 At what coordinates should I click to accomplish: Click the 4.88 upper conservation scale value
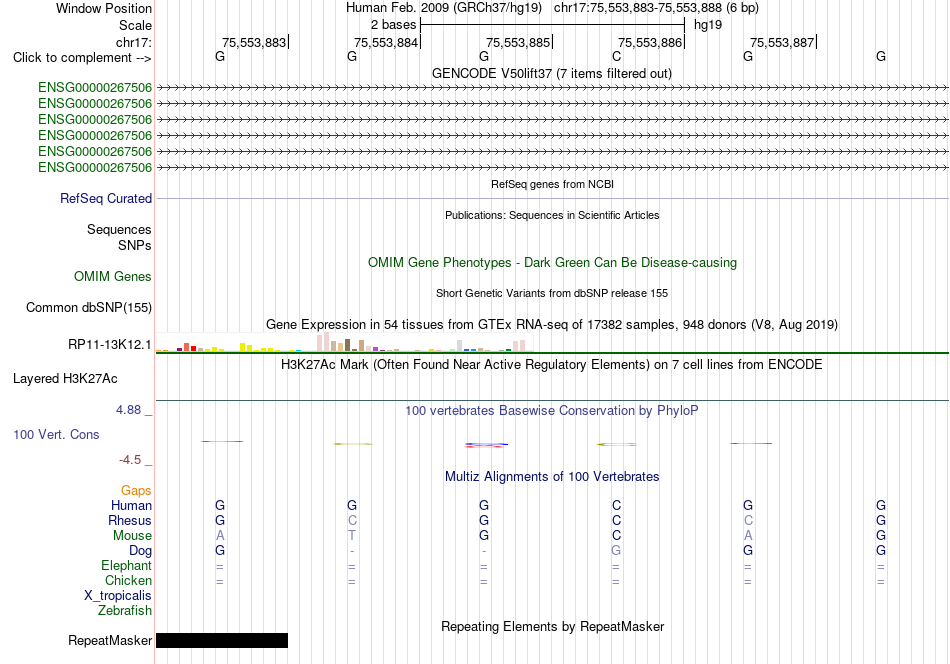pyautogui.click(x=128, y=410)
